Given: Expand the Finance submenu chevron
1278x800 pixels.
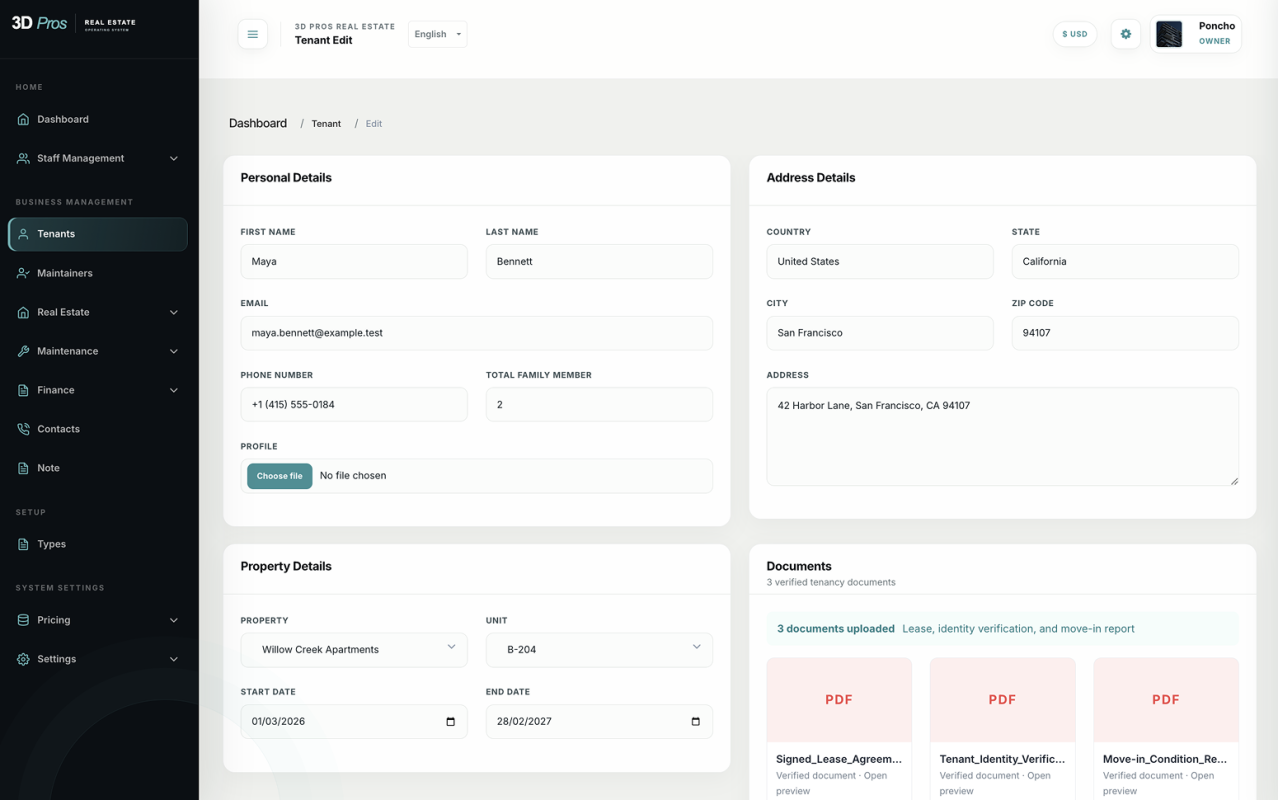Looking at the screenshot, I should point(173,390).
